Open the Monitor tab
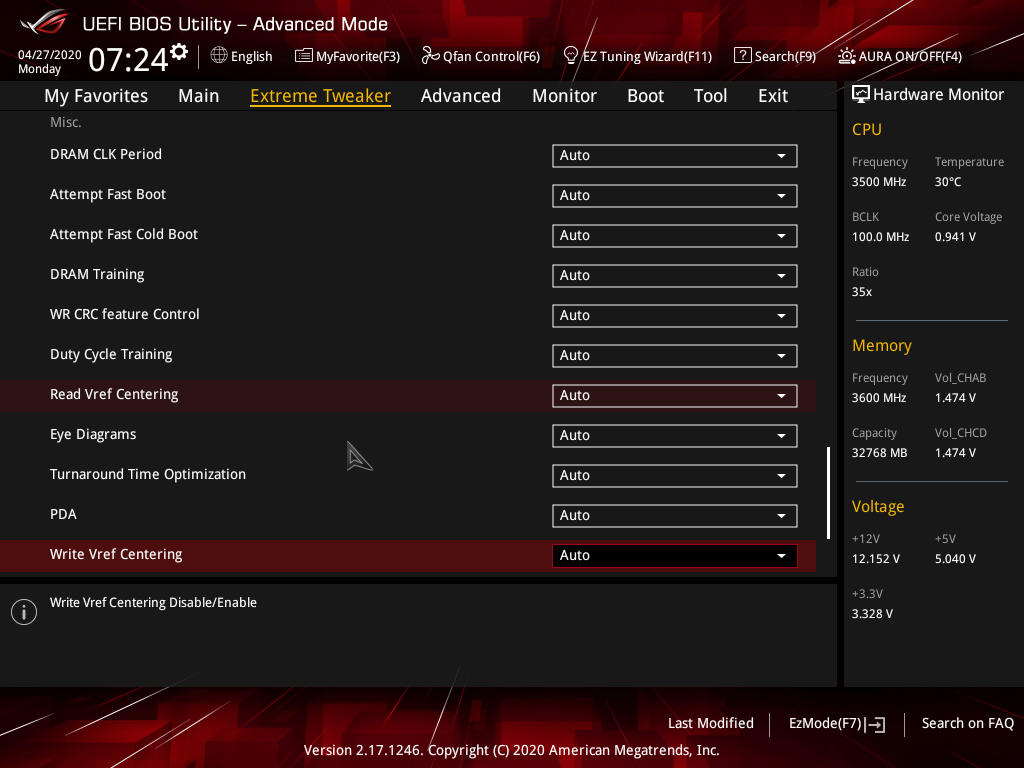This screenshot has height=768, width=1024. pos(564,96)
